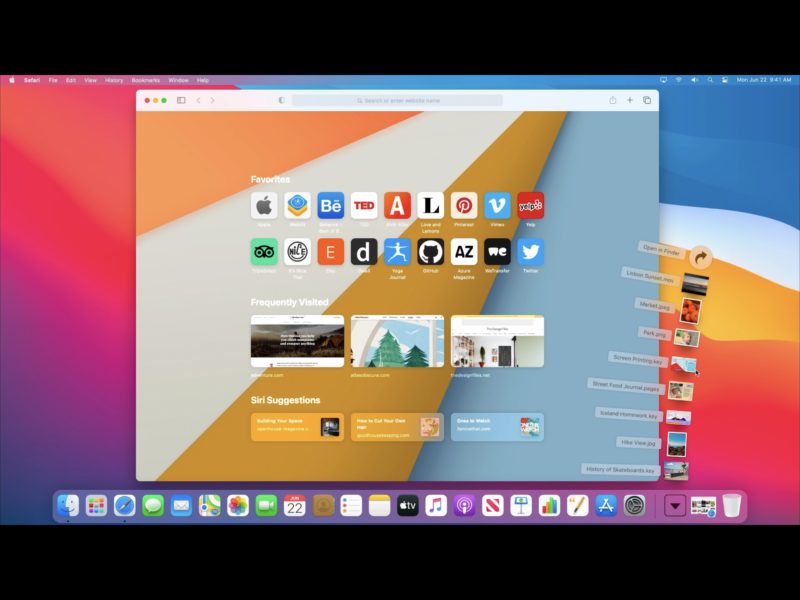Open the View menu
The image size is (800, 600).
point(90,80)
